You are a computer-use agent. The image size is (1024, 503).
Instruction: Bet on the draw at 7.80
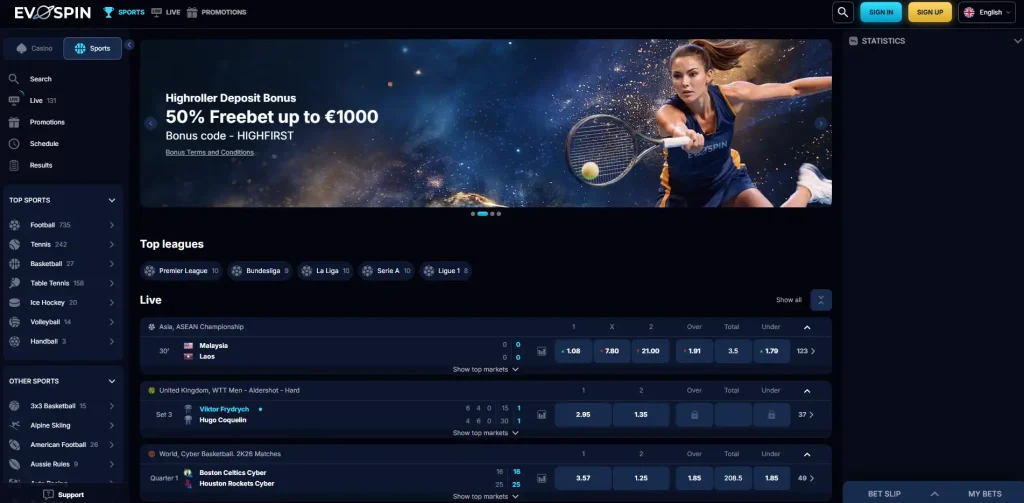612,351
